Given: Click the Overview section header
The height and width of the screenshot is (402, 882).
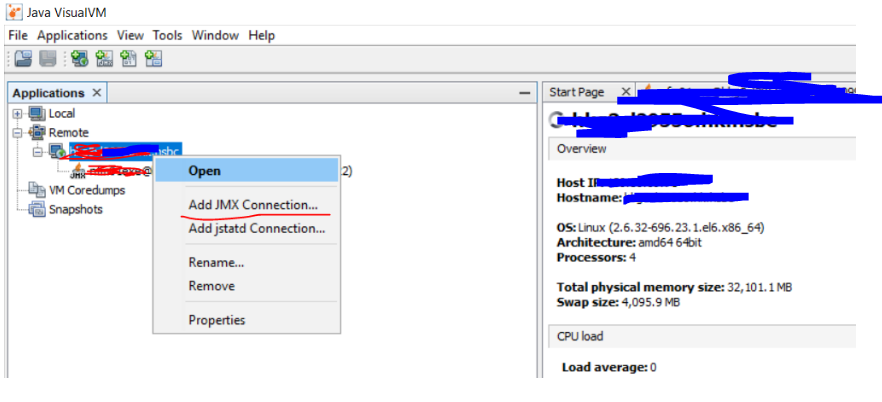Looking at the screenshot, I should click(x=701, y=149).
